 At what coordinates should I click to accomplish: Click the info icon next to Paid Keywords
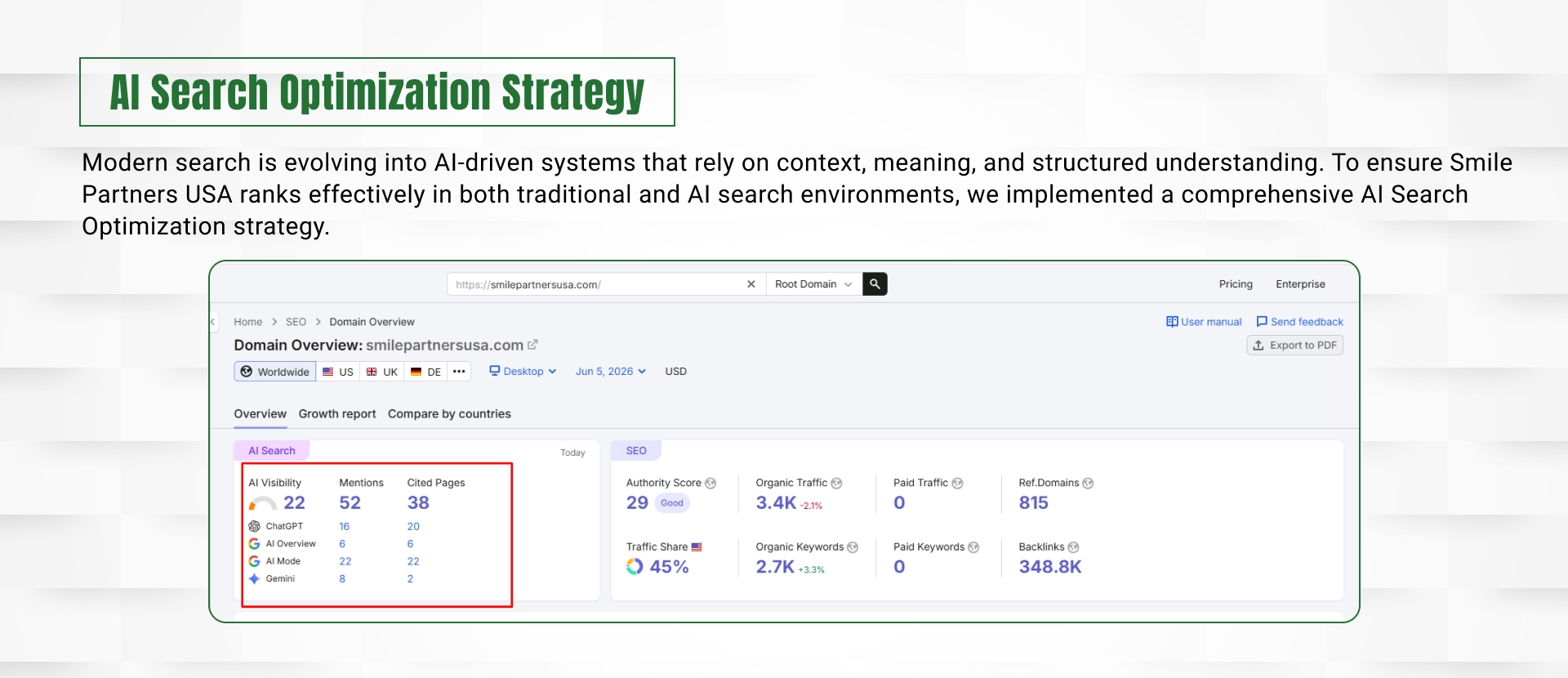tap(973, 547)
